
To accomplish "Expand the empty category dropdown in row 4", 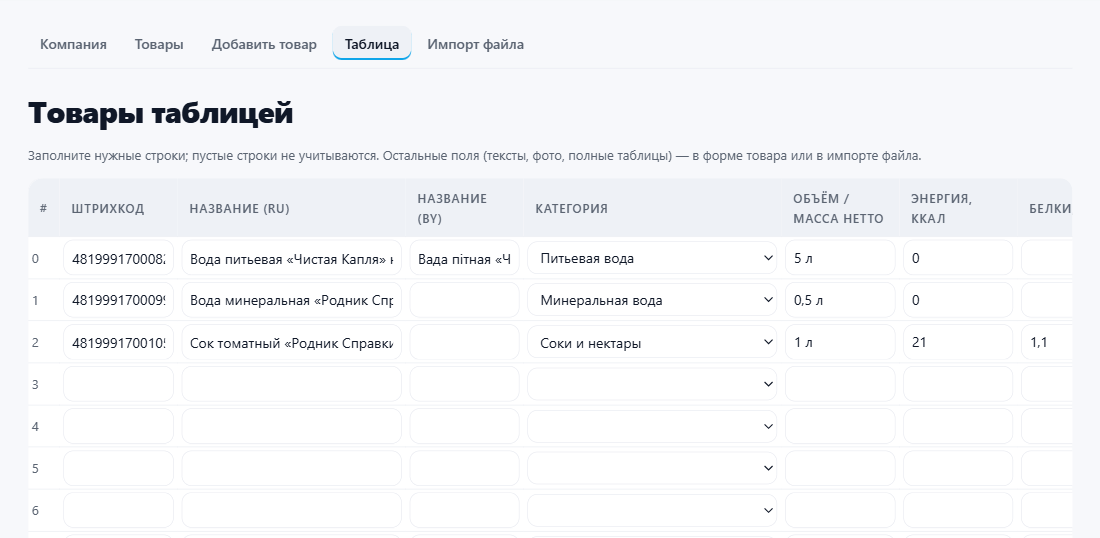I will (x=652, y=426).
